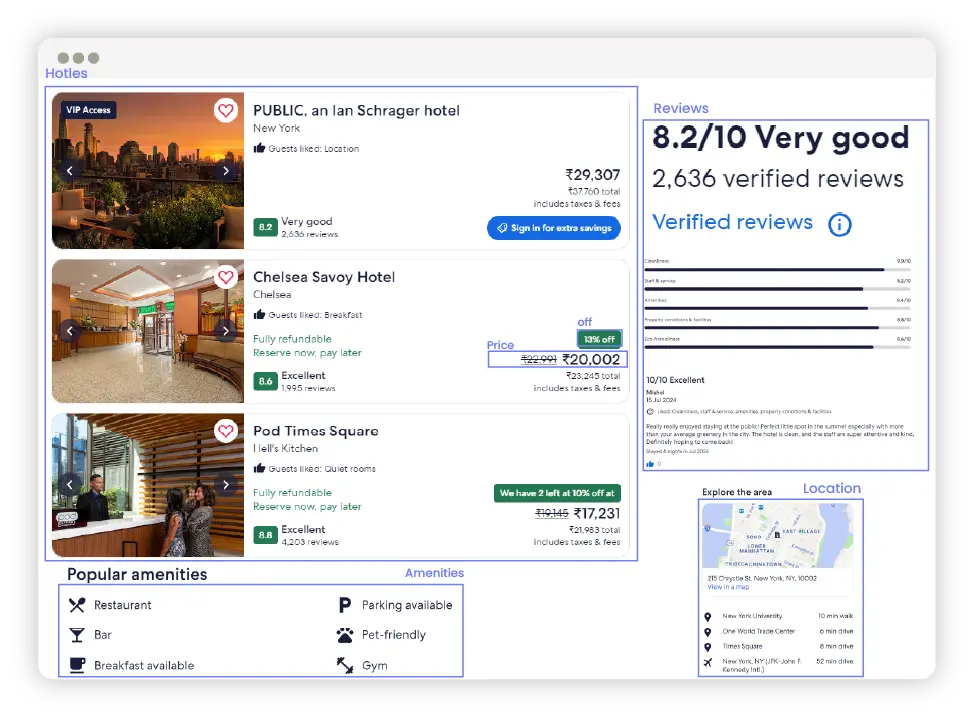Viewport: 974px width, 717px height.
Task: Click the 8.8 rating badge on Pod
Action: [x=265, y=535]
